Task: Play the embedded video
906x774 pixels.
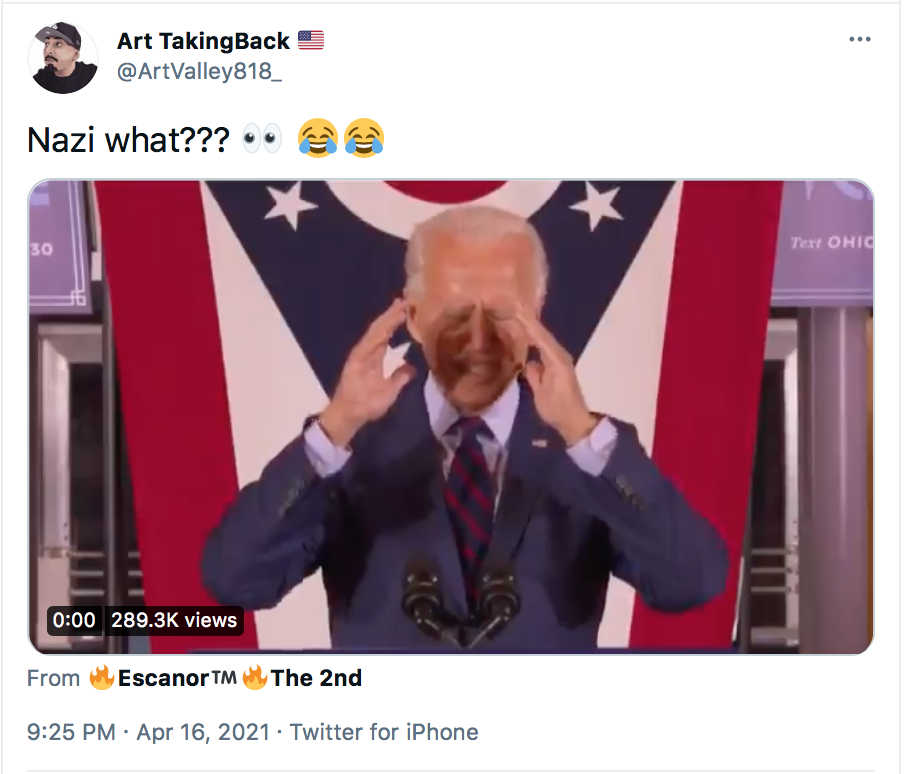Action: coord(451,417)
